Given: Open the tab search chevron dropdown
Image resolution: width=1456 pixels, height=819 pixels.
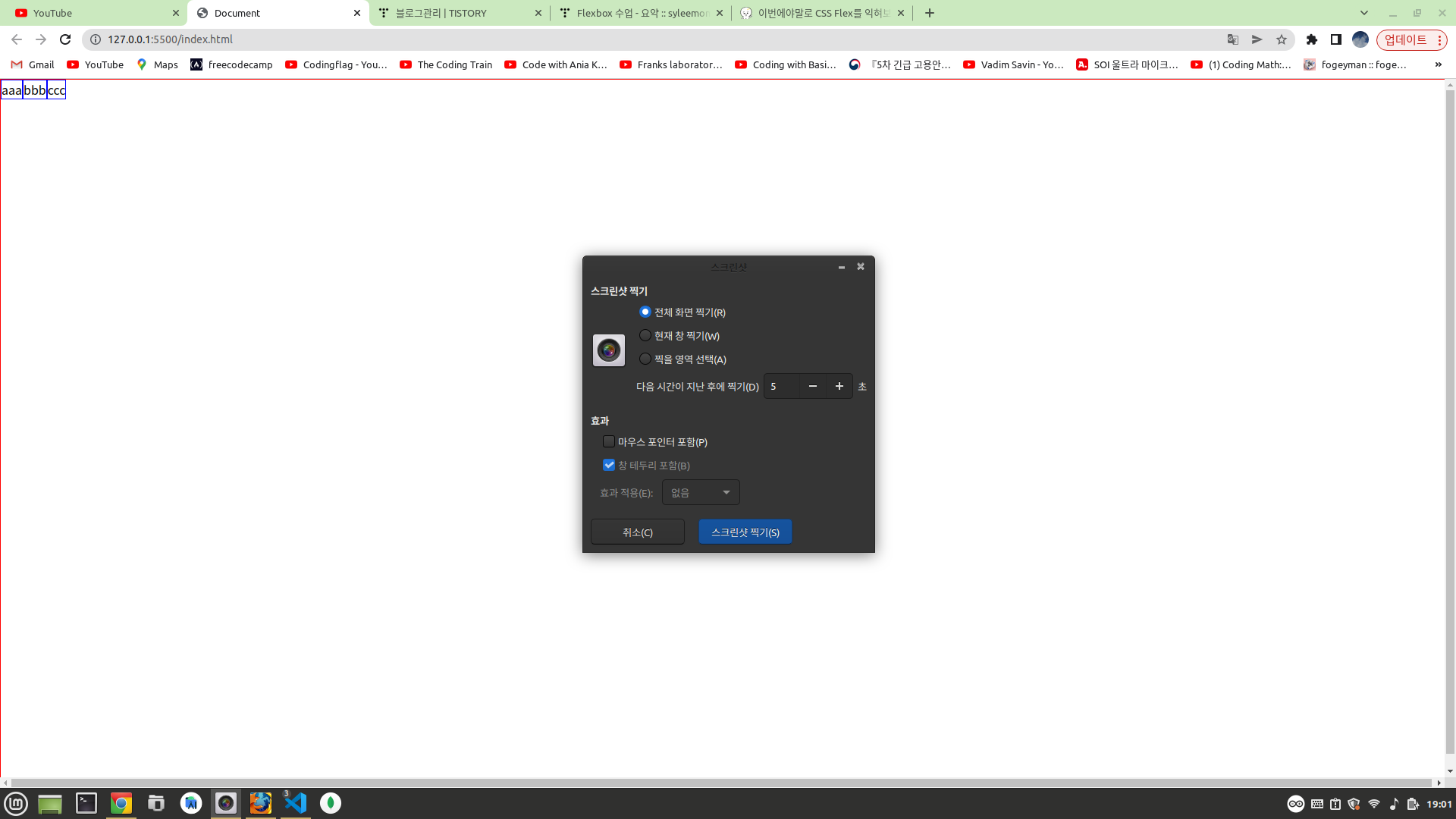Looking at the screenshot, I should [x=1363, y=13].
